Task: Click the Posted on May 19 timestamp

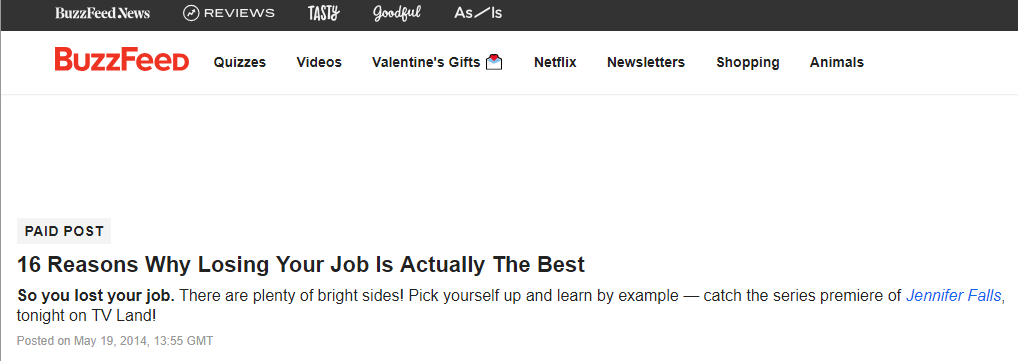Action: click(x=115, y=341)
